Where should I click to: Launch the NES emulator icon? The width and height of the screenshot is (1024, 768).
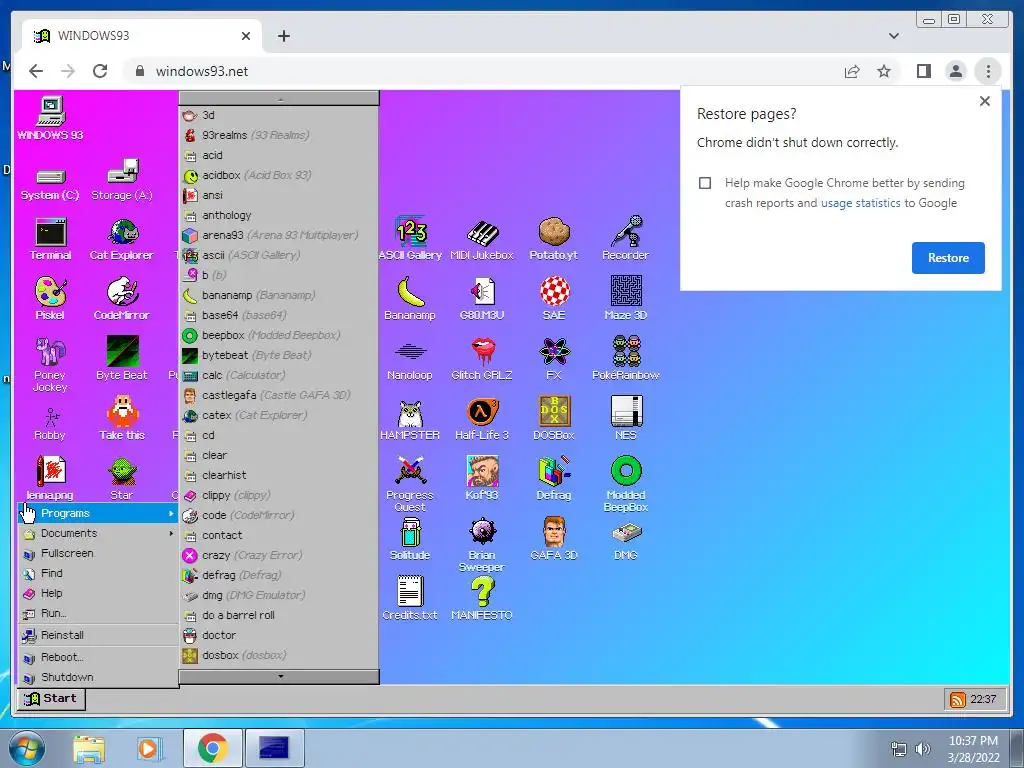click(626, 419)
